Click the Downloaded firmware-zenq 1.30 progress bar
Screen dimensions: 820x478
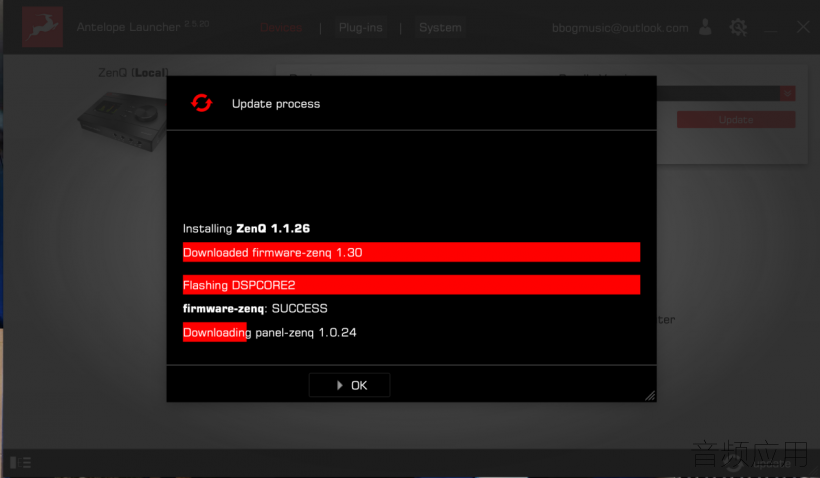411,252
